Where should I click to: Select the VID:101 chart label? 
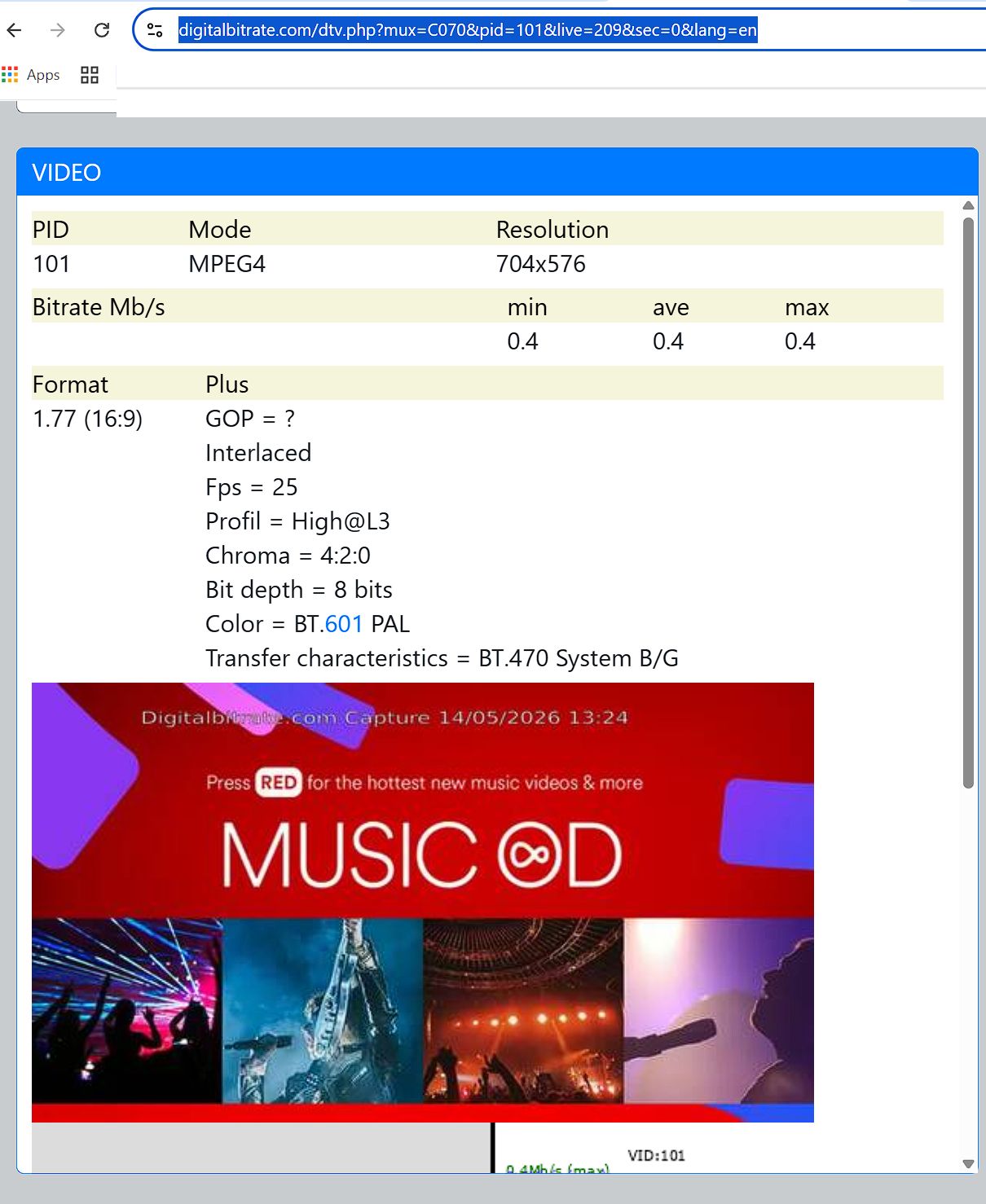tap(656, 1155)
